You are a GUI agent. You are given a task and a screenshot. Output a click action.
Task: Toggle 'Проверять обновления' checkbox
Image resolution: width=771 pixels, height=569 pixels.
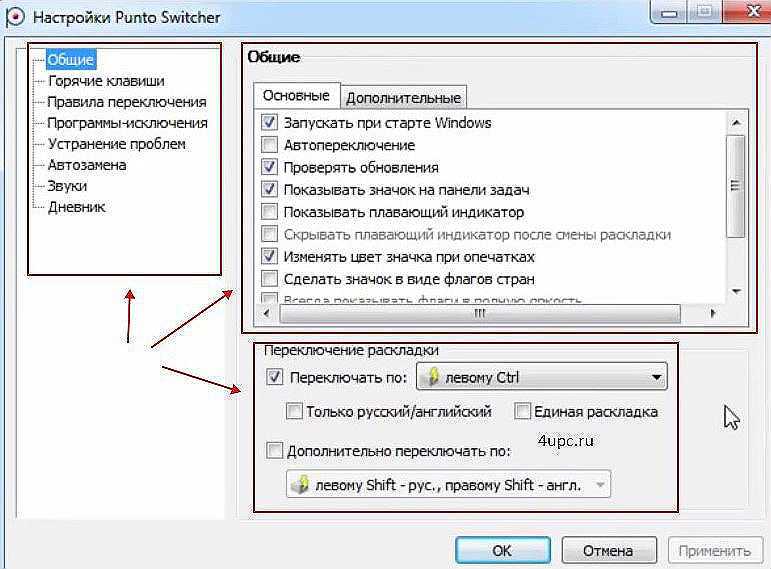pos(269,167)
